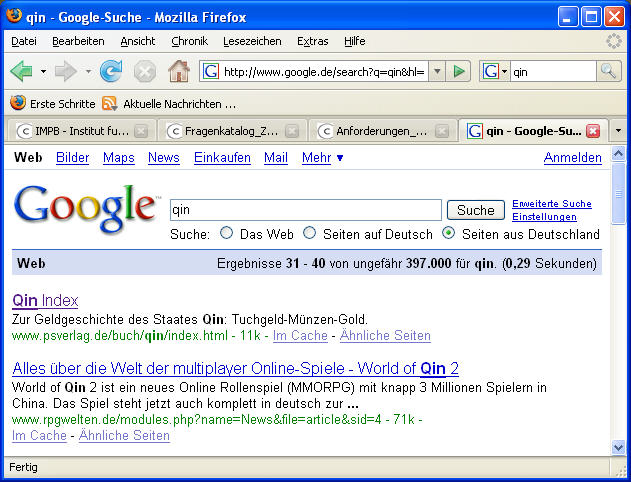Open the Hilfe menu
631x482 pixels.
pyautogui.click(x=355, y=41)
